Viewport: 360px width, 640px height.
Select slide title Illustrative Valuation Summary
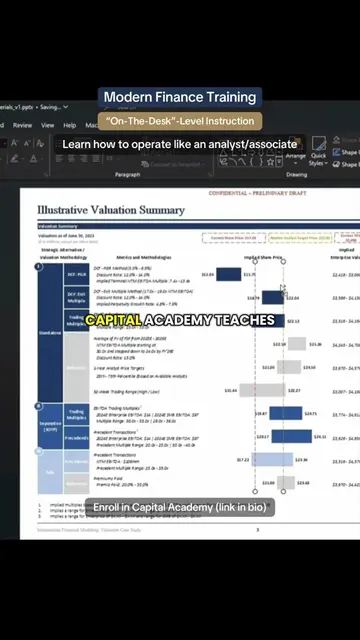tap(111, 210)
